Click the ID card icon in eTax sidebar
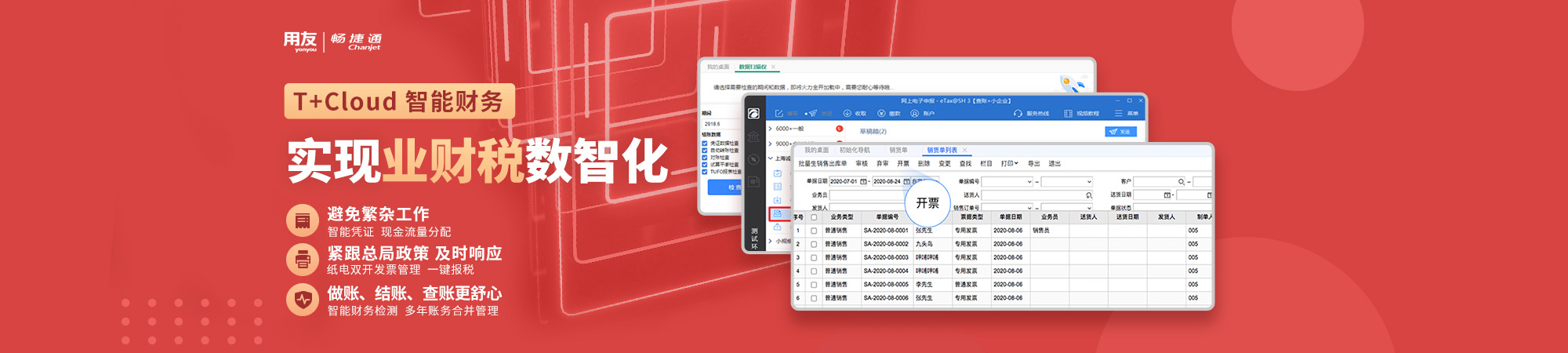 753,181
